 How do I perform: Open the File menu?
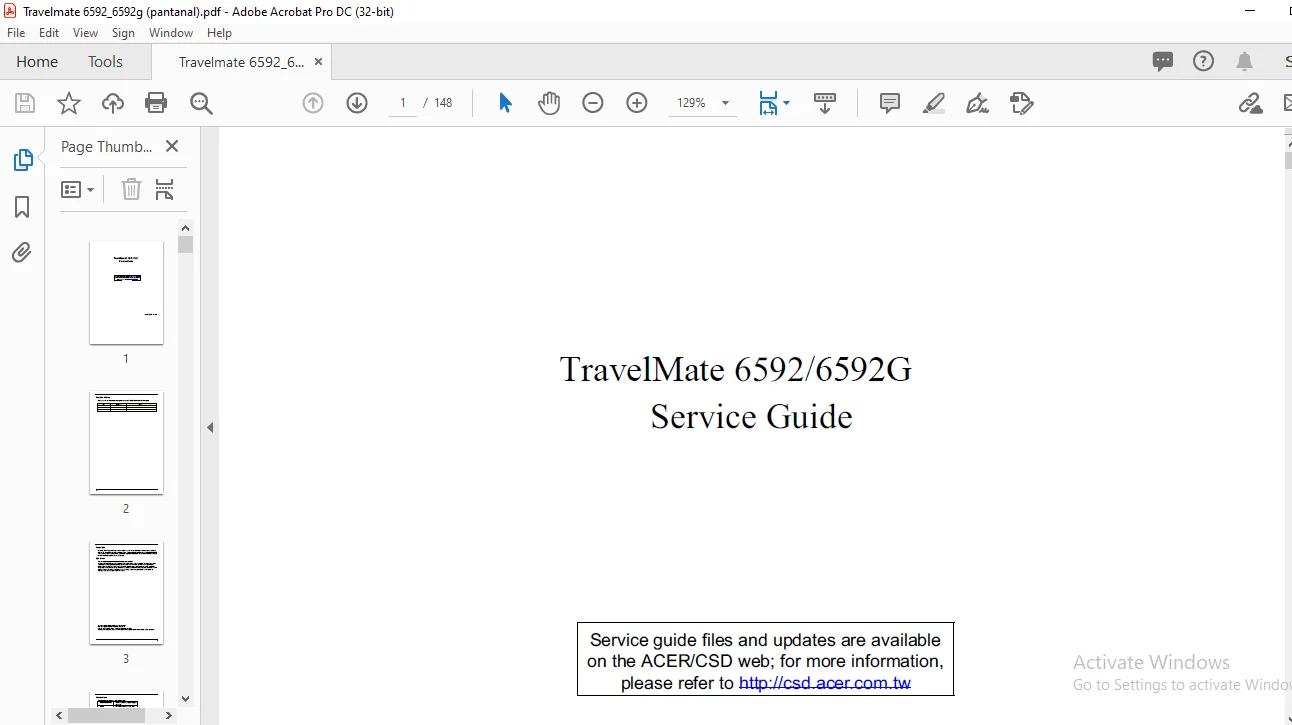point(16,33)
